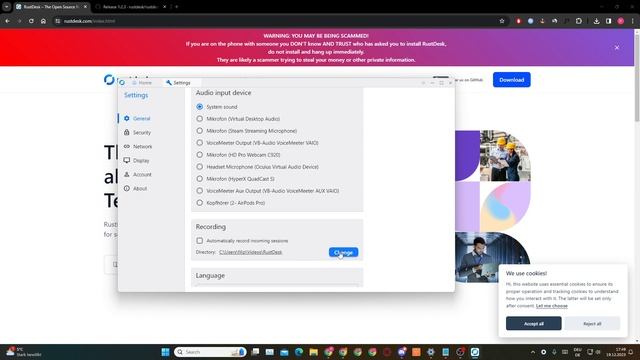The image size is (640, 360).
Task: Click Let me choose cookie link
Action: [x=551, y=306]
